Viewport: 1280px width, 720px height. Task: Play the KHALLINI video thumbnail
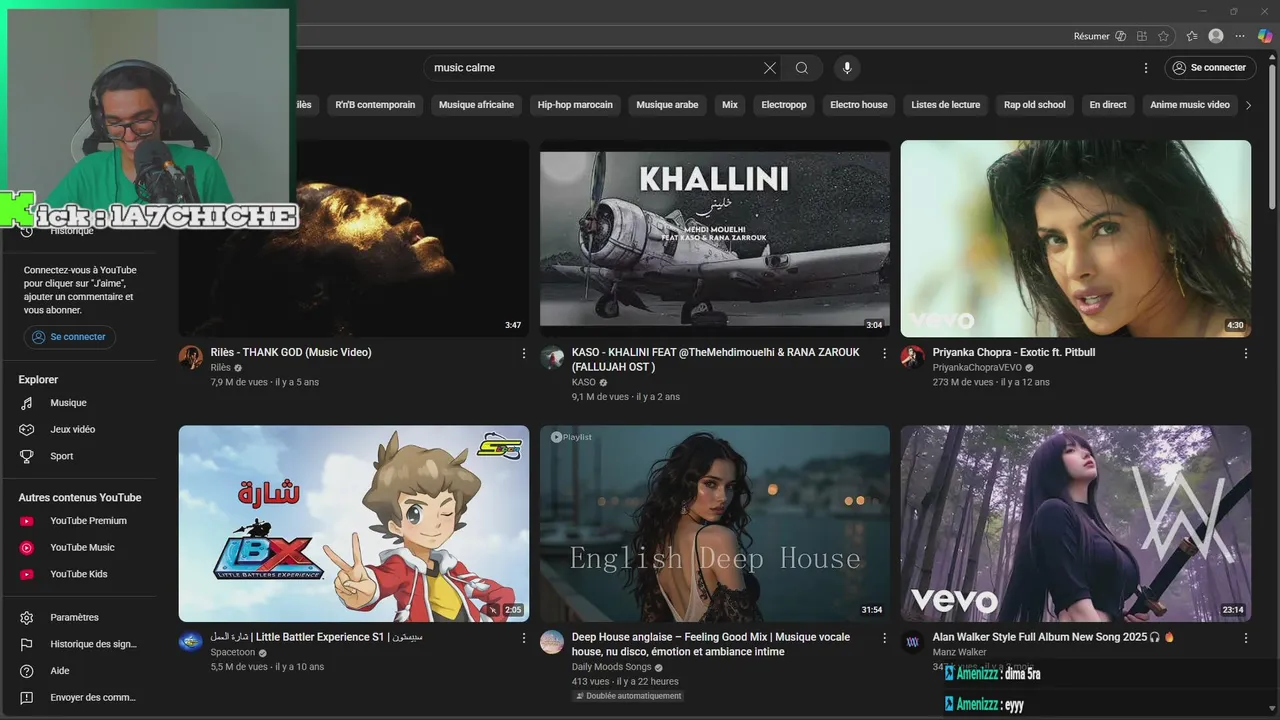[x=715, y=238]
